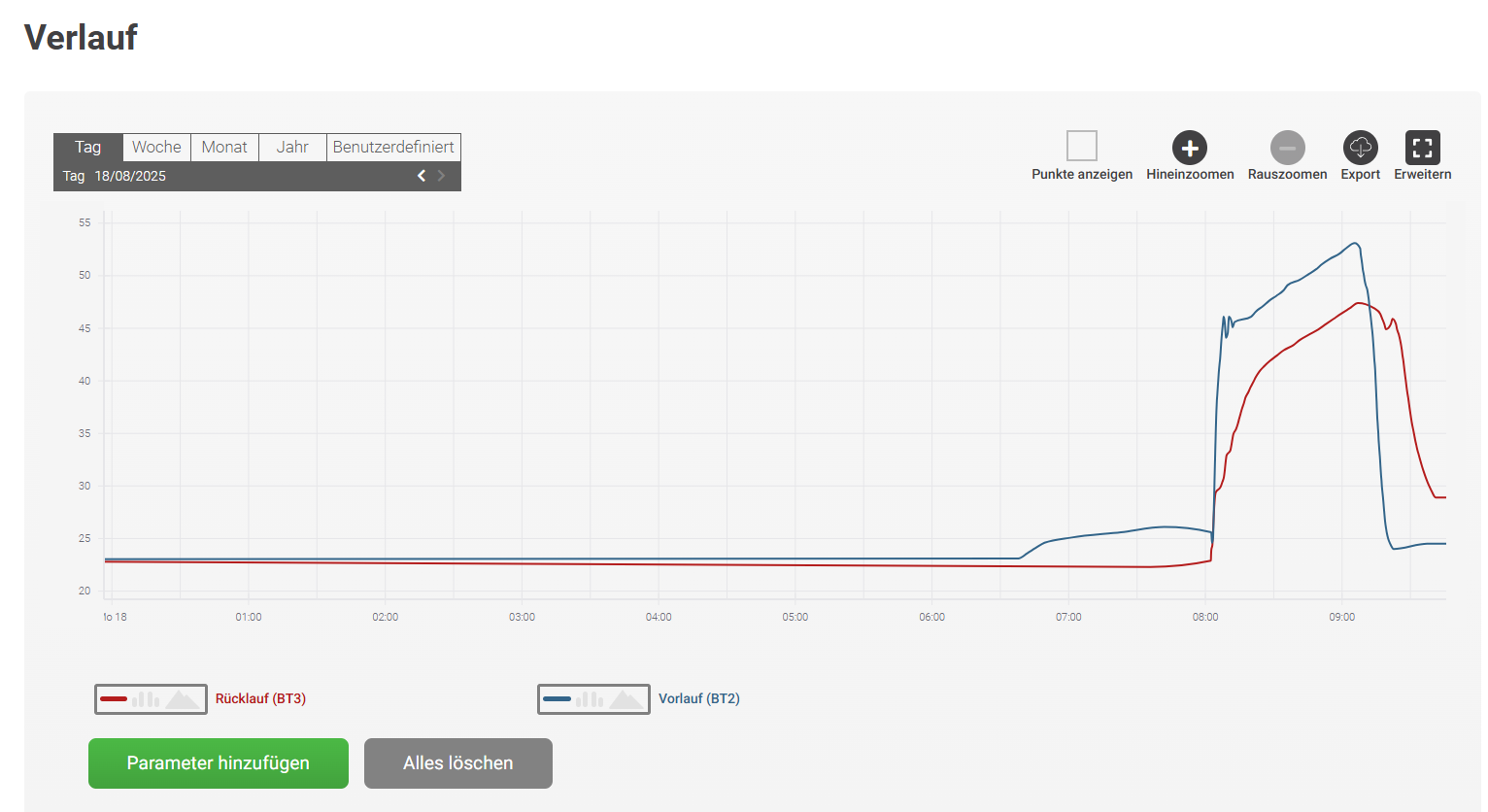This screenshot has width=1488, height=812.
Task: Select area chart style for Vorlauf (BT2)
Action: click(x=626, y=699)
